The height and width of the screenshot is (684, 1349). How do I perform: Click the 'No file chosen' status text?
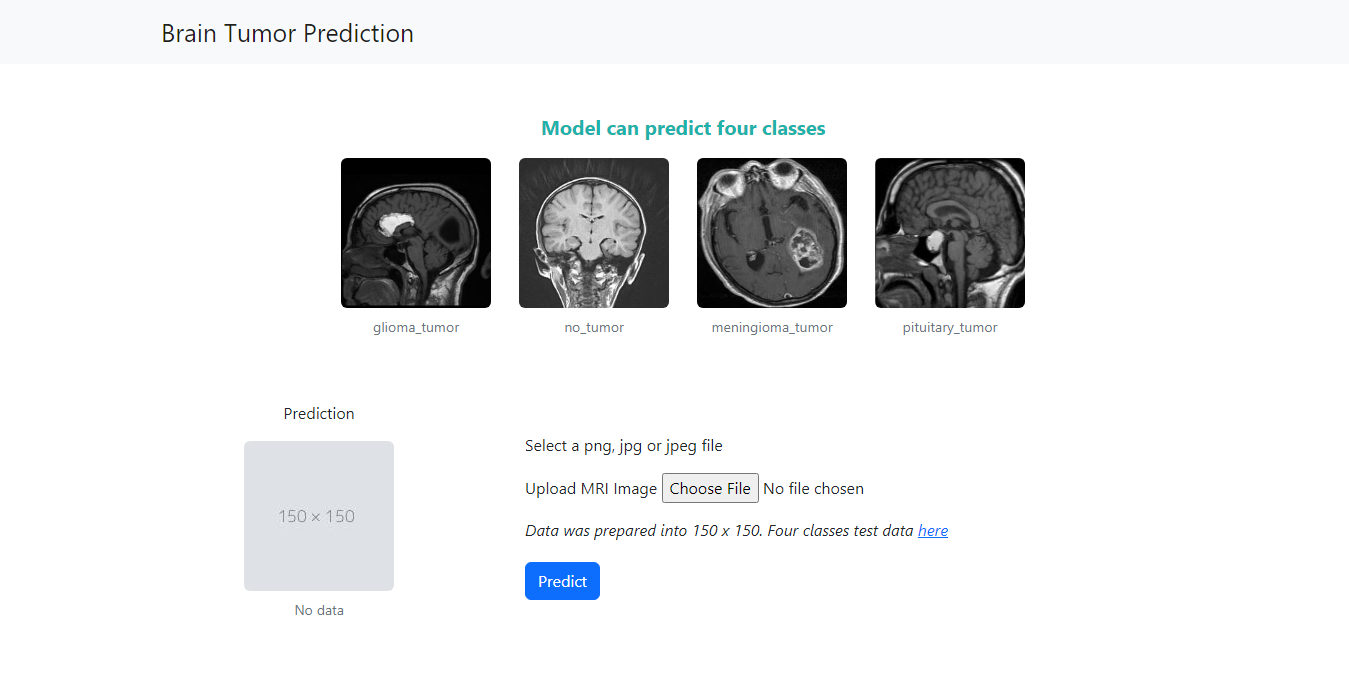click(x=813, y=488)
